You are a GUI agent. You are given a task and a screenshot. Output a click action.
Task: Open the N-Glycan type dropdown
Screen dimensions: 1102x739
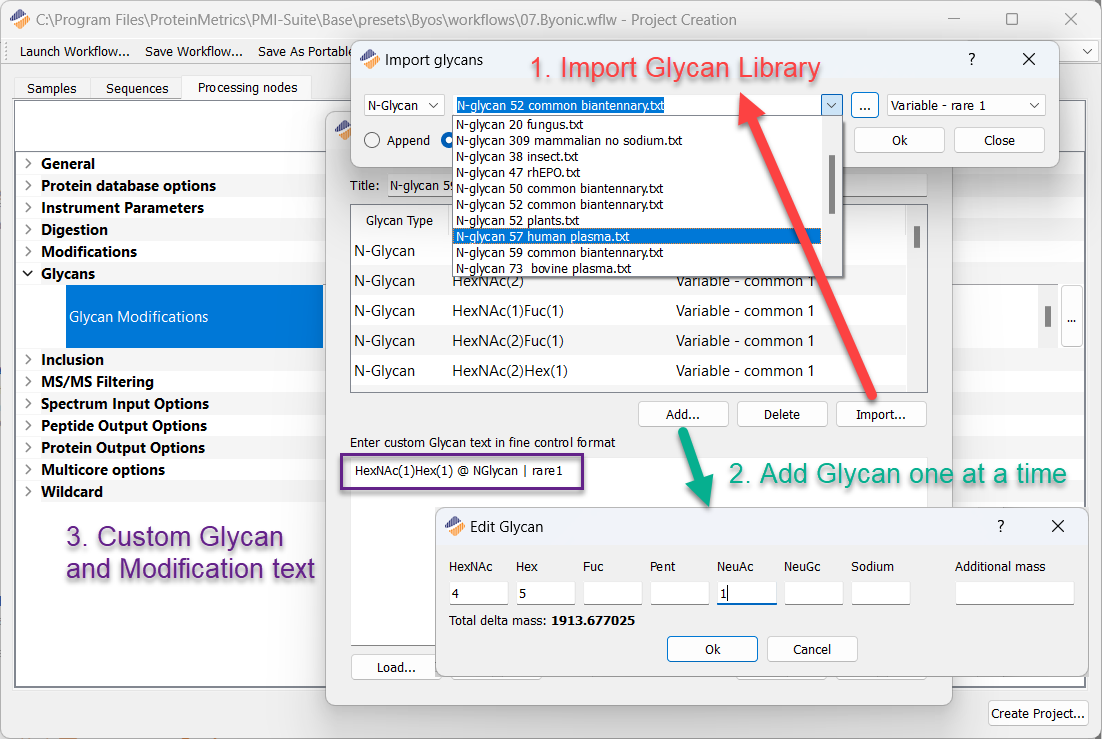pyautogui.click(x=404, y=105)
